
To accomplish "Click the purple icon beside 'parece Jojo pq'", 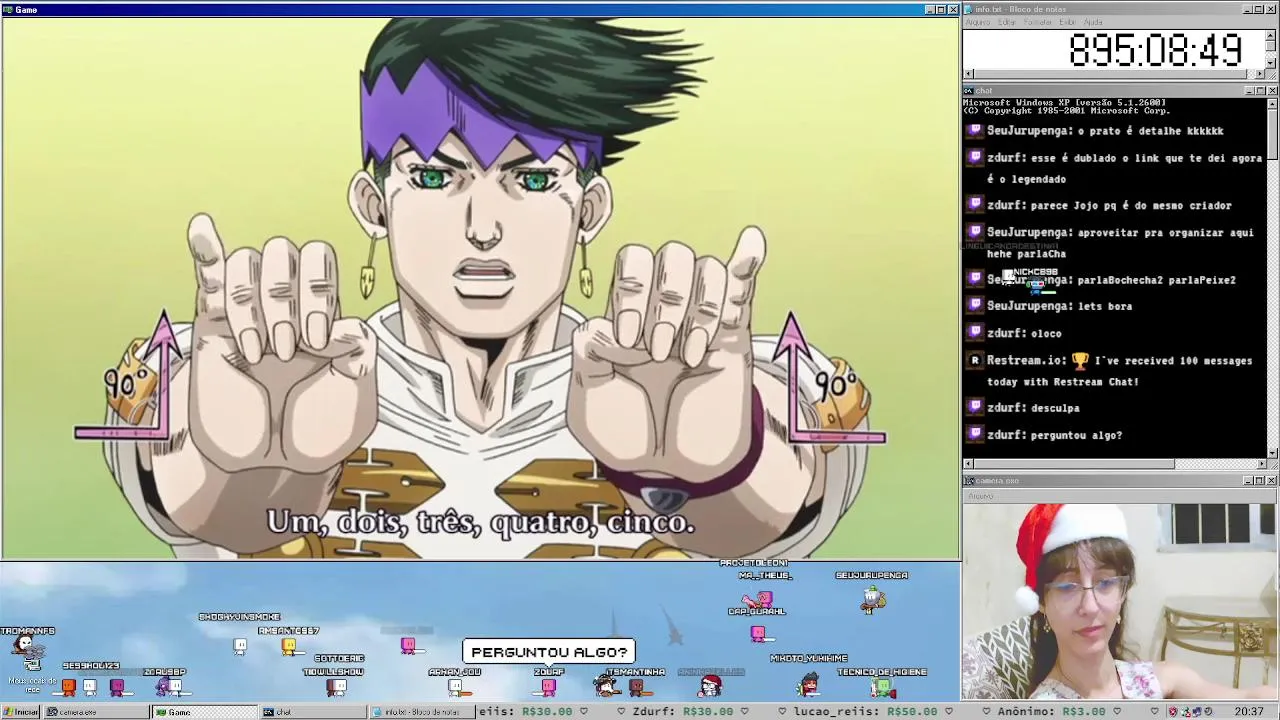I will (x=975, y=204).
